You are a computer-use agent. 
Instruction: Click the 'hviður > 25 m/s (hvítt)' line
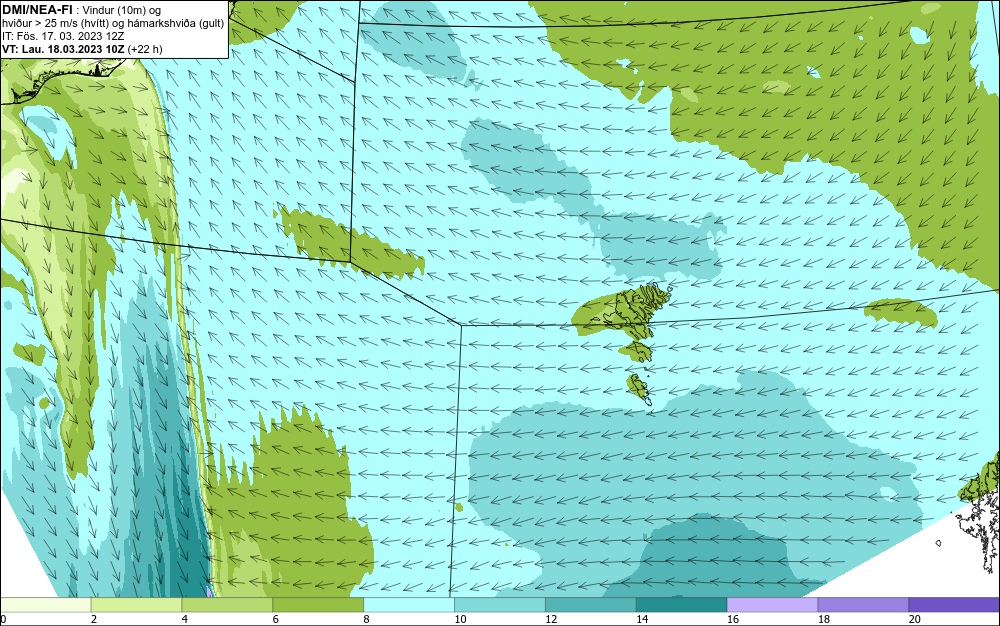click(59, 24)
